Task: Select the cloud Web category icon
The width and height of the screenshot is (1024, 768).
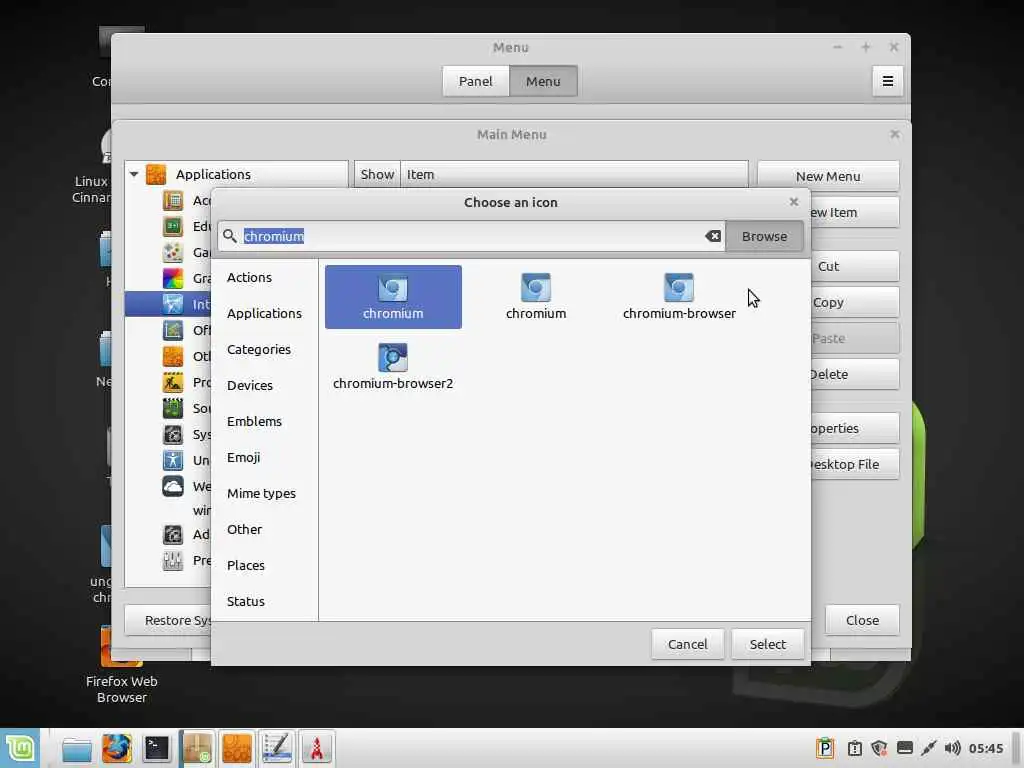Action: pyautogui.click(x=173, y=487)
